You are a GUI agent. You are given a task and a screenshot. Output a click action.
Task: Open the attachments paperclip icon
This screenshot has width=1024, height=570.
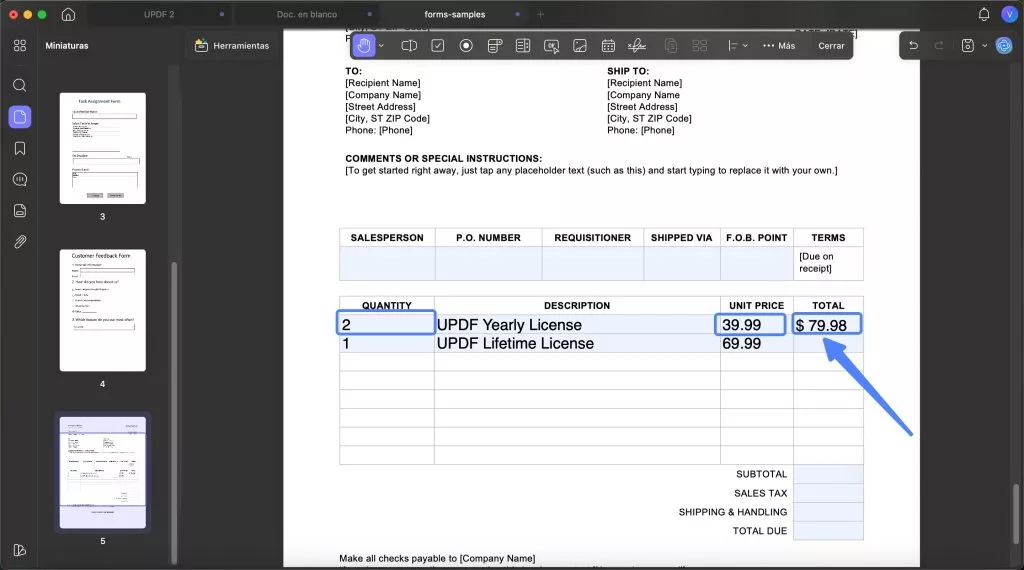tap(20, 242)
